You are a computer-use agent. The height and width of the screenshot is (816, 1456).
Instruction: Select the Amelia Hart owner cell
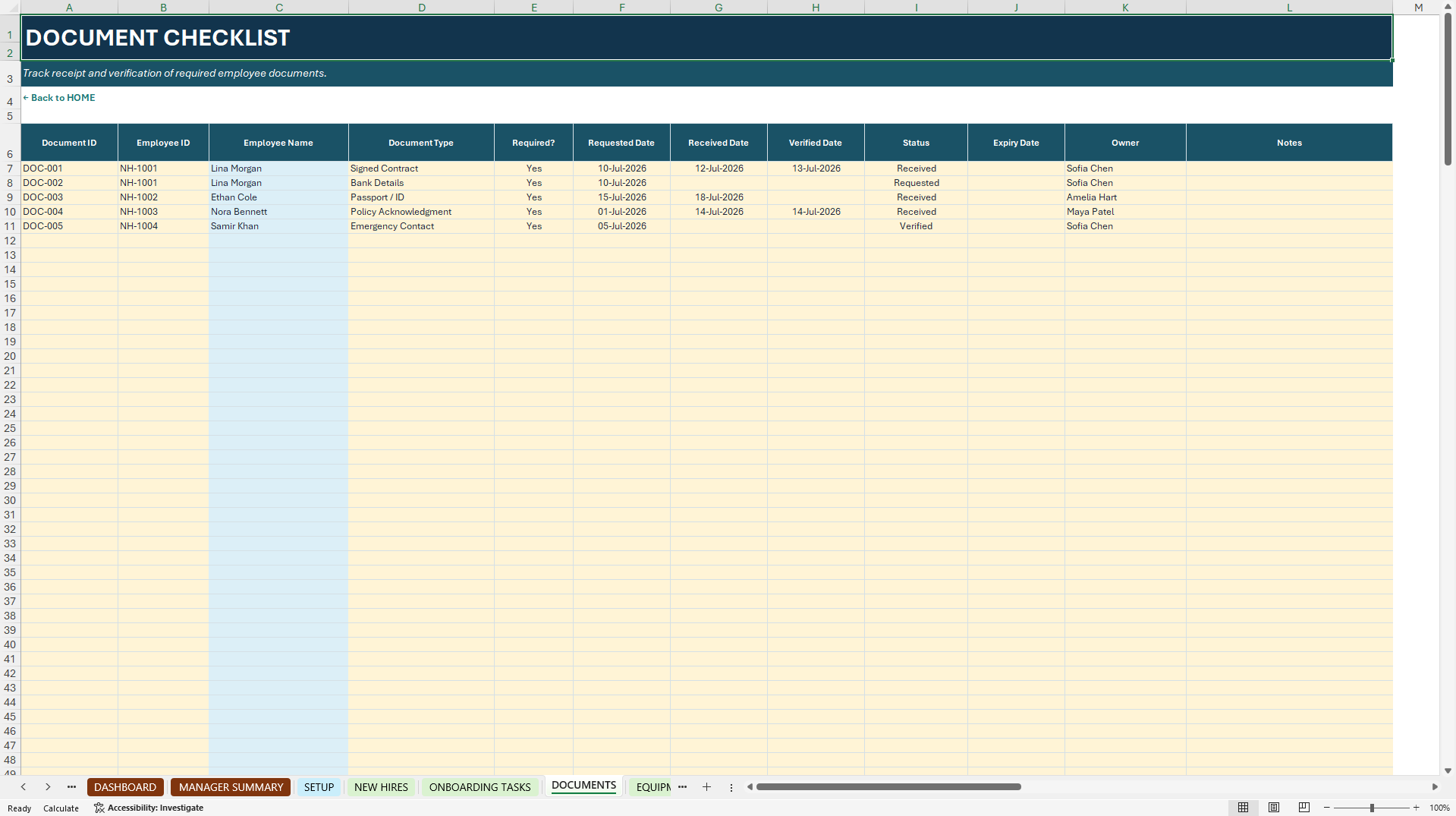click(x=1125, y=197)
